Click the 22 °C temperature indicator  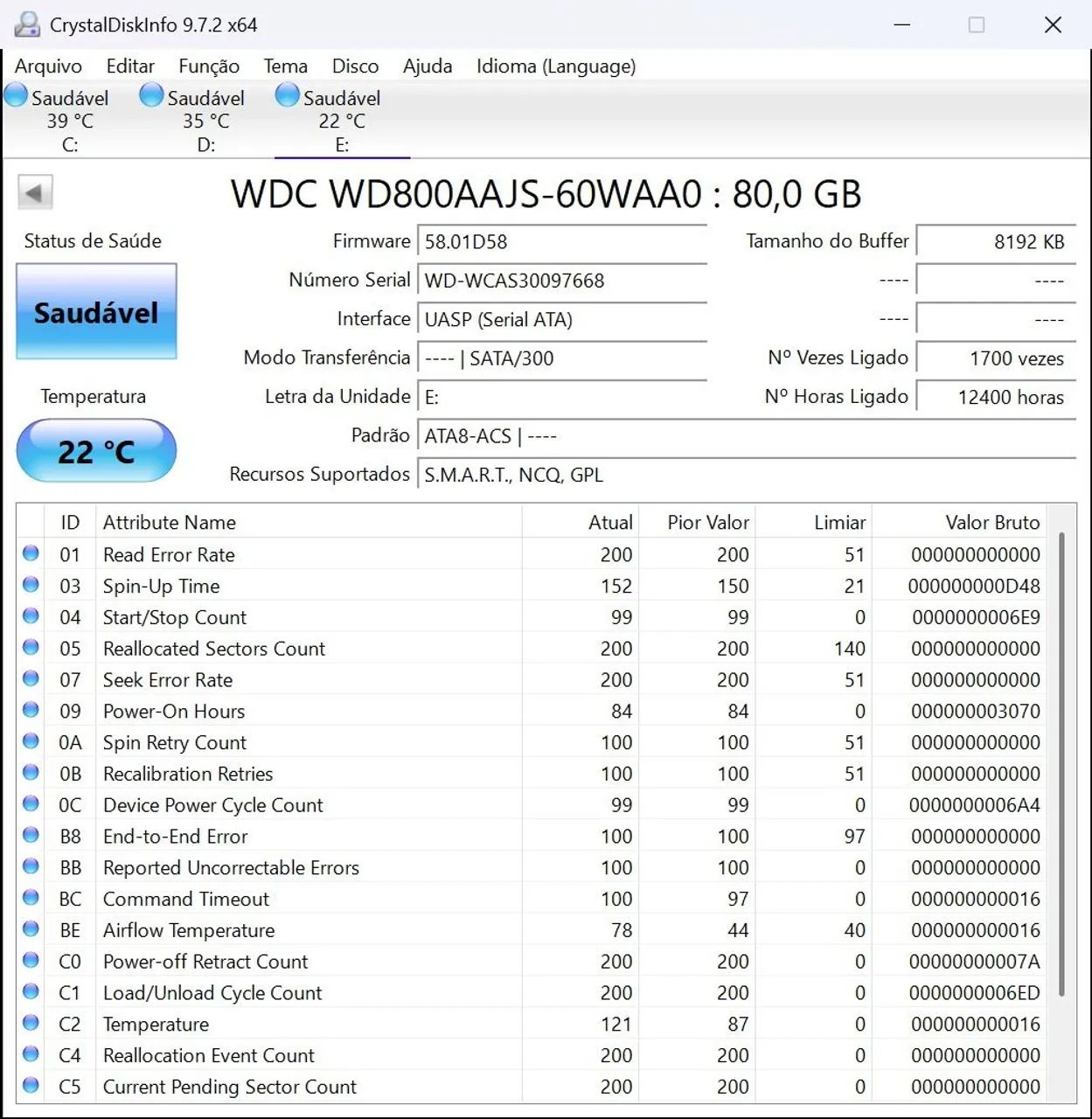click(95, 450)
